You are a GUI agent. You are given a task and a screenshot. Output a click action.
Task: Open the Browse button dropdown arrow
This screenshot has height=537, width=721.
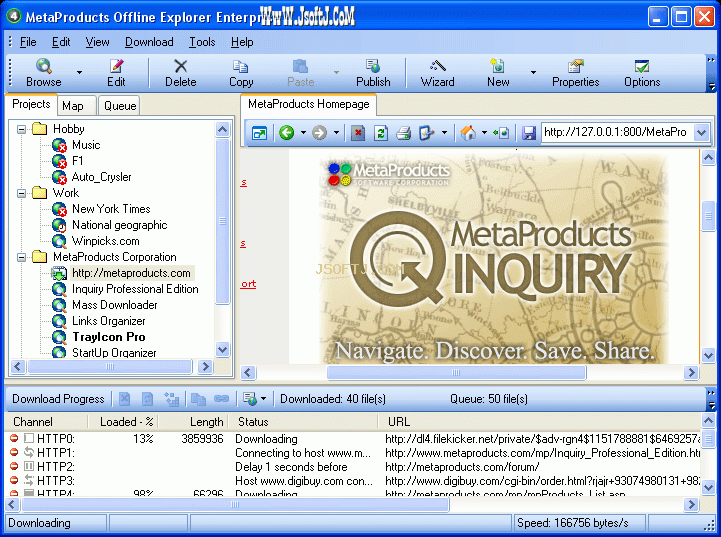[79, 73]
